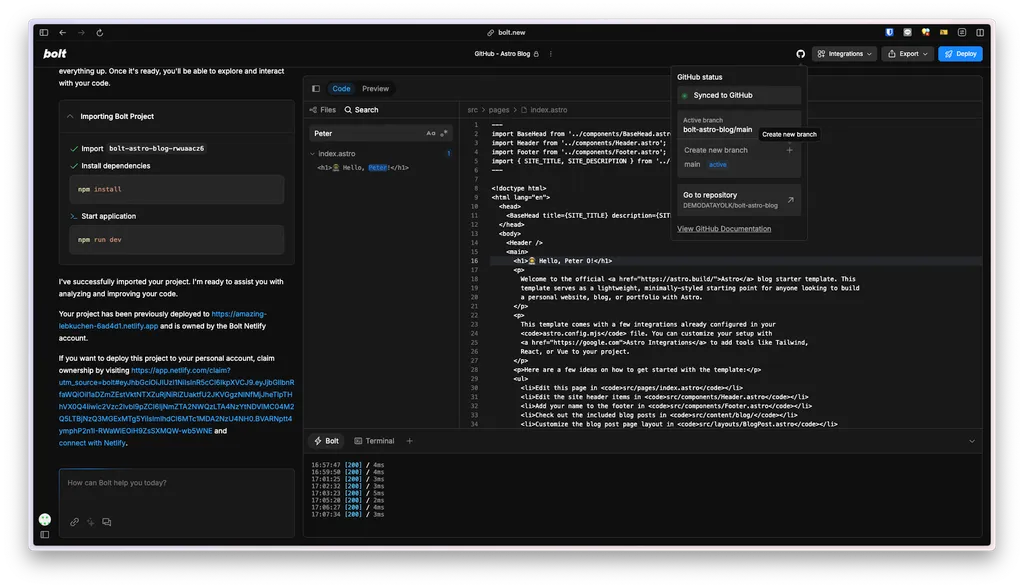Open the Export dropdown
The image size is (1024, 588).
[x=907, y=54]
